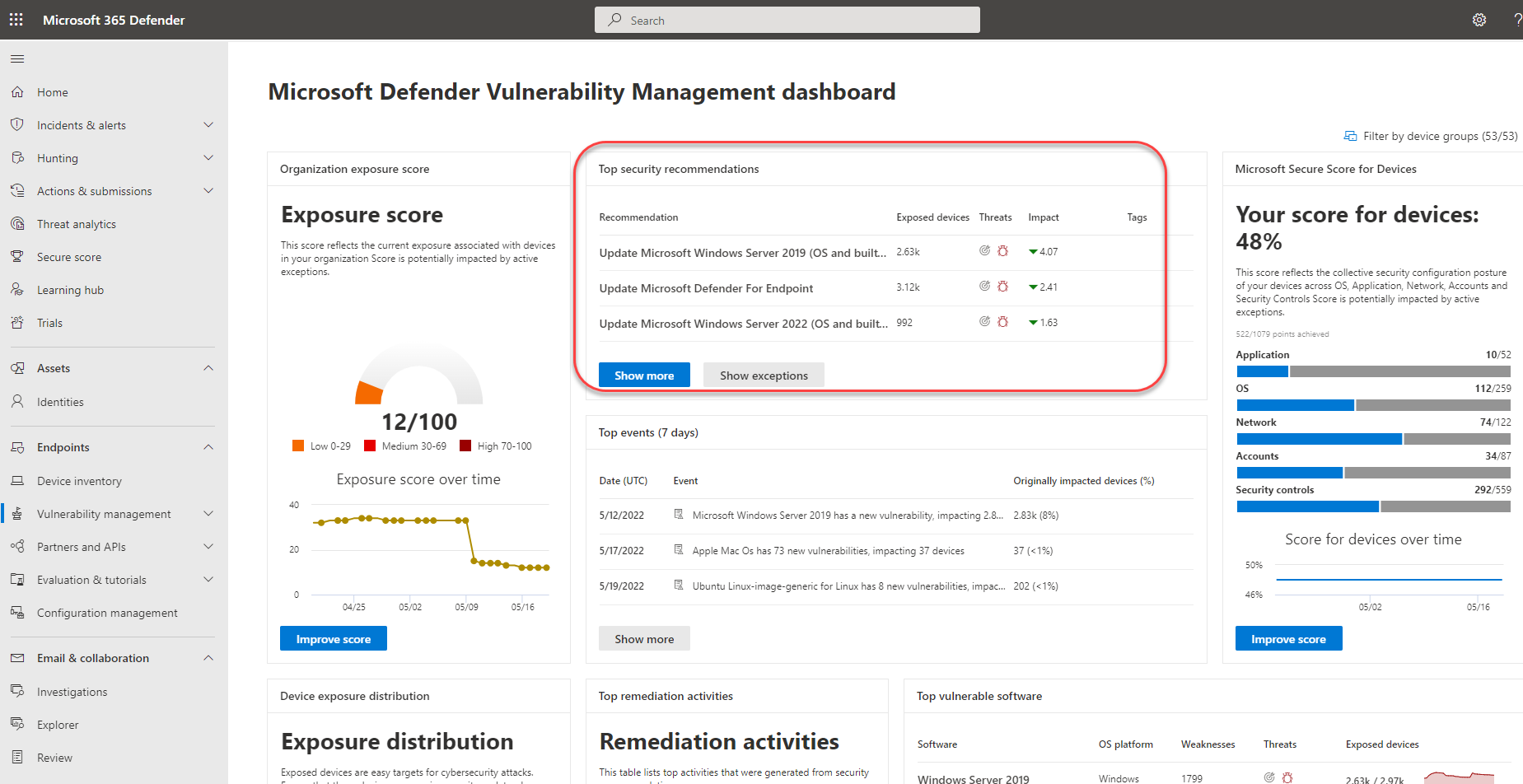This screenshot has width=1523, height=784.
Task: Expand Evaluation & tutorials chevron
Action: [x=208, y=579]
